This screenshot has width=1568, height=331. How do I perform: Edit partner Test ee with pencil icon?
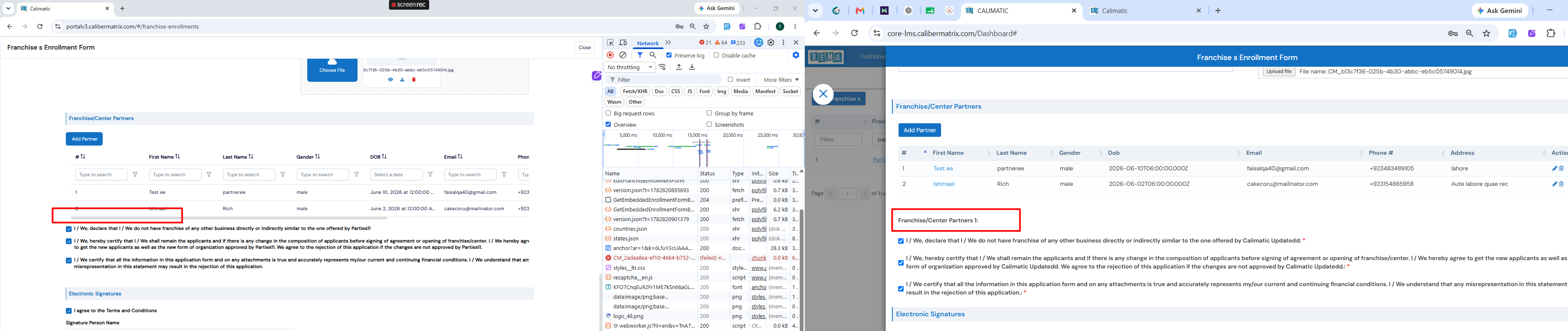coord(1554,169)
